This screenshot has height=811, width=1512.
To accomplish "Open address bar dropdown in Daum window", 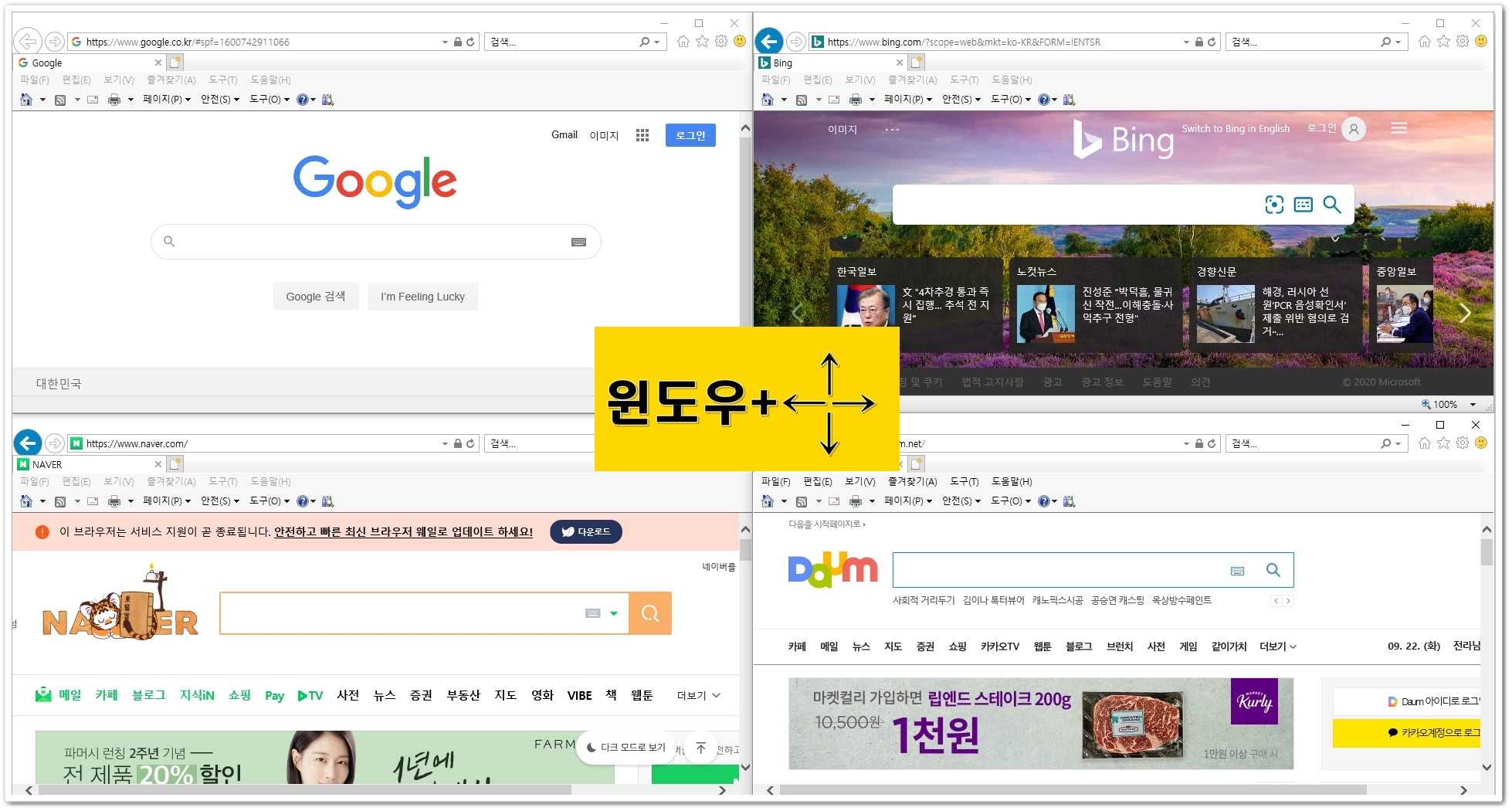I will coord(1186,443).
